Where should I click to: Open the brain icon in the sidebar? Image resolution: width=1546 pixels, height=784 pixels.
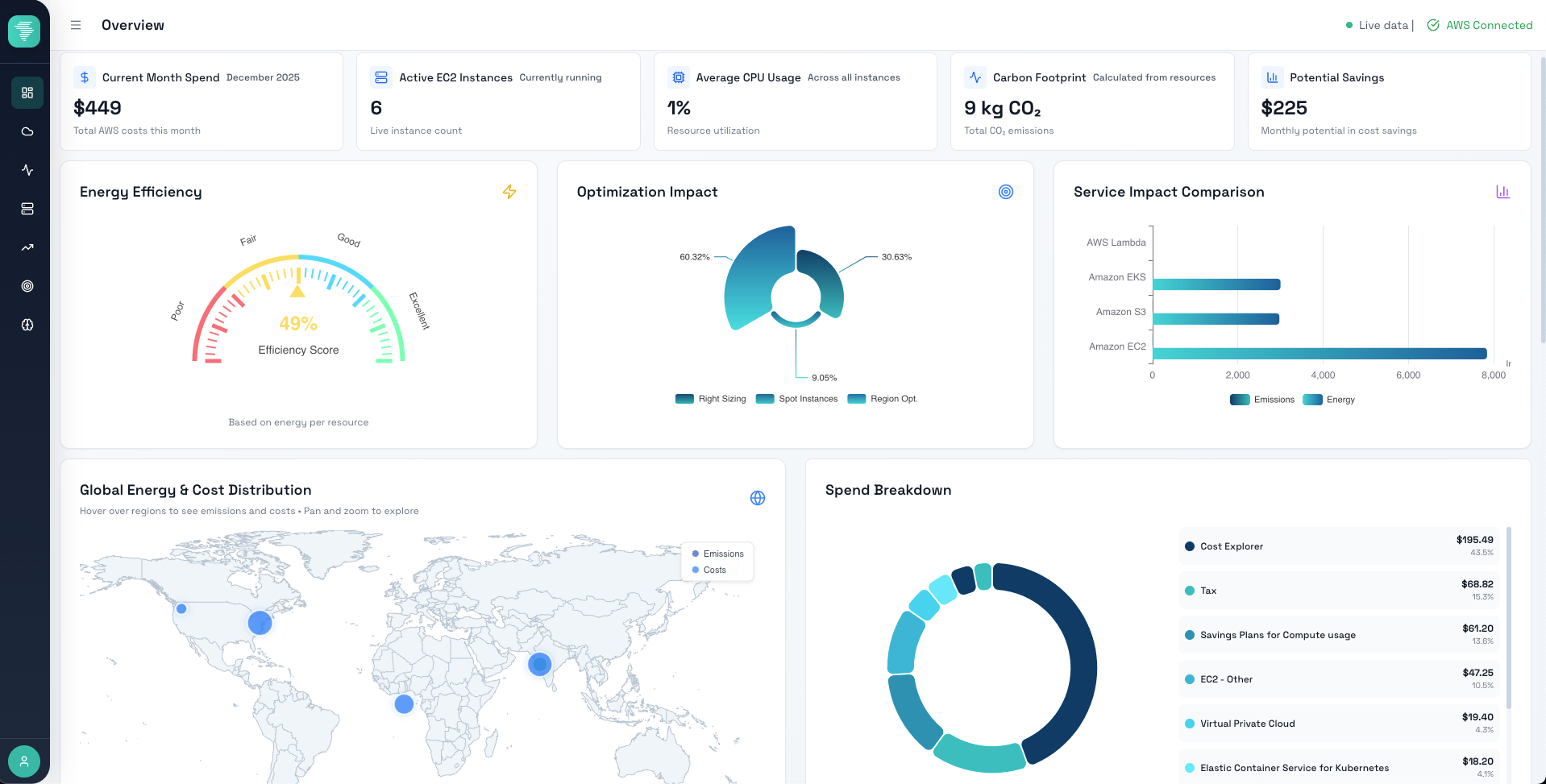[x=27, y=325]
